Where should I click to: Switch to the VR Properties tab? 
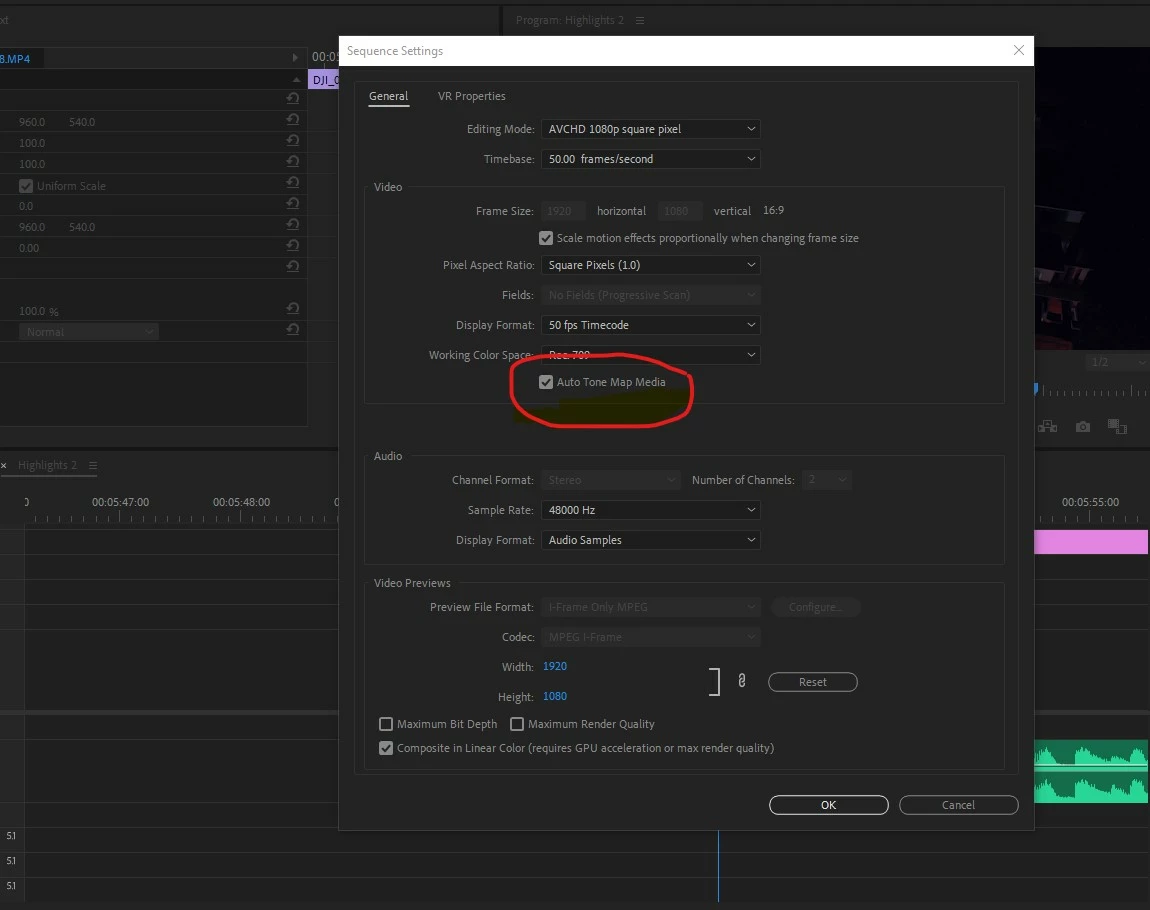[471, 96]
